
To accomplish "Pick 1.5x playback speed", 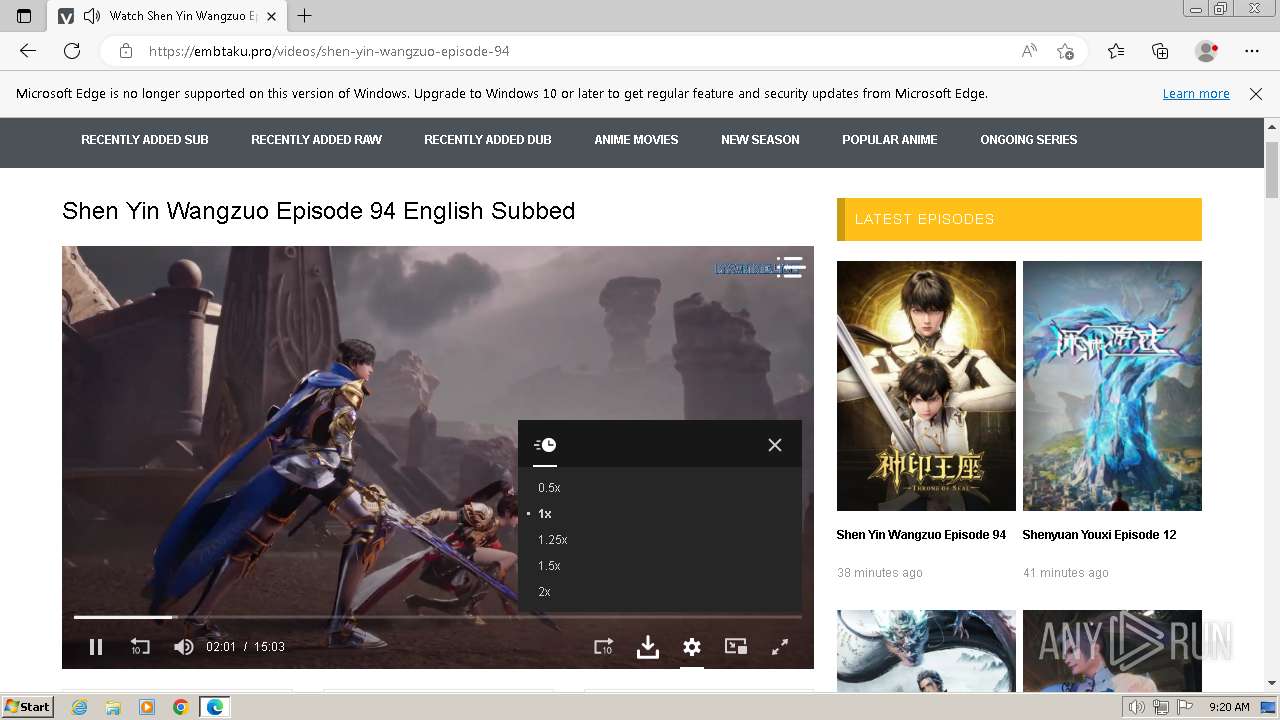I will 549,566.
